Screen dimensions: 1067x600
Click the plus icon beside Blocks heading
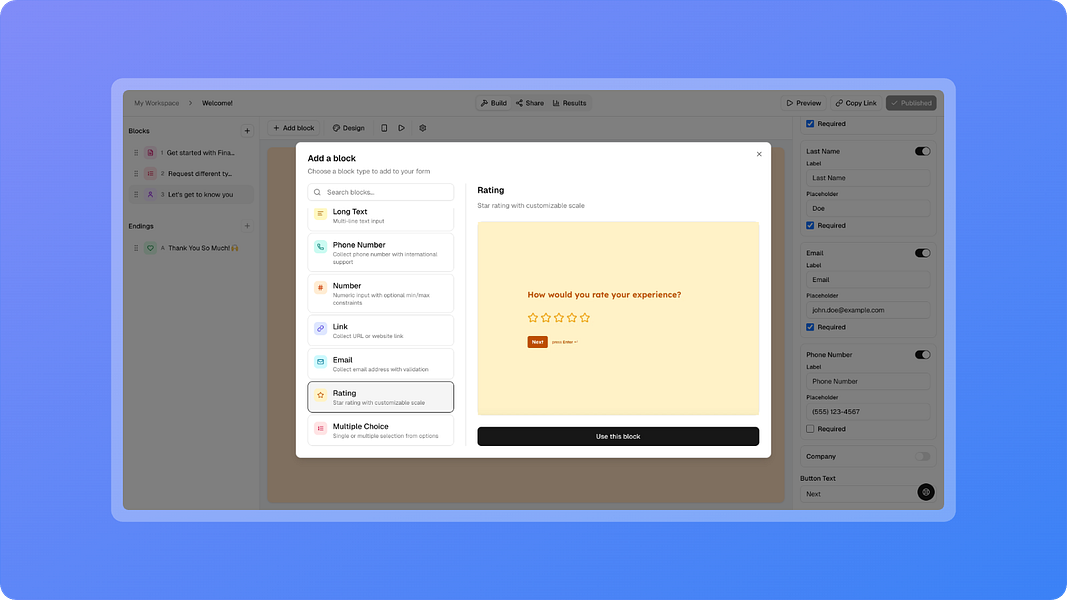[x=247, y=131]
